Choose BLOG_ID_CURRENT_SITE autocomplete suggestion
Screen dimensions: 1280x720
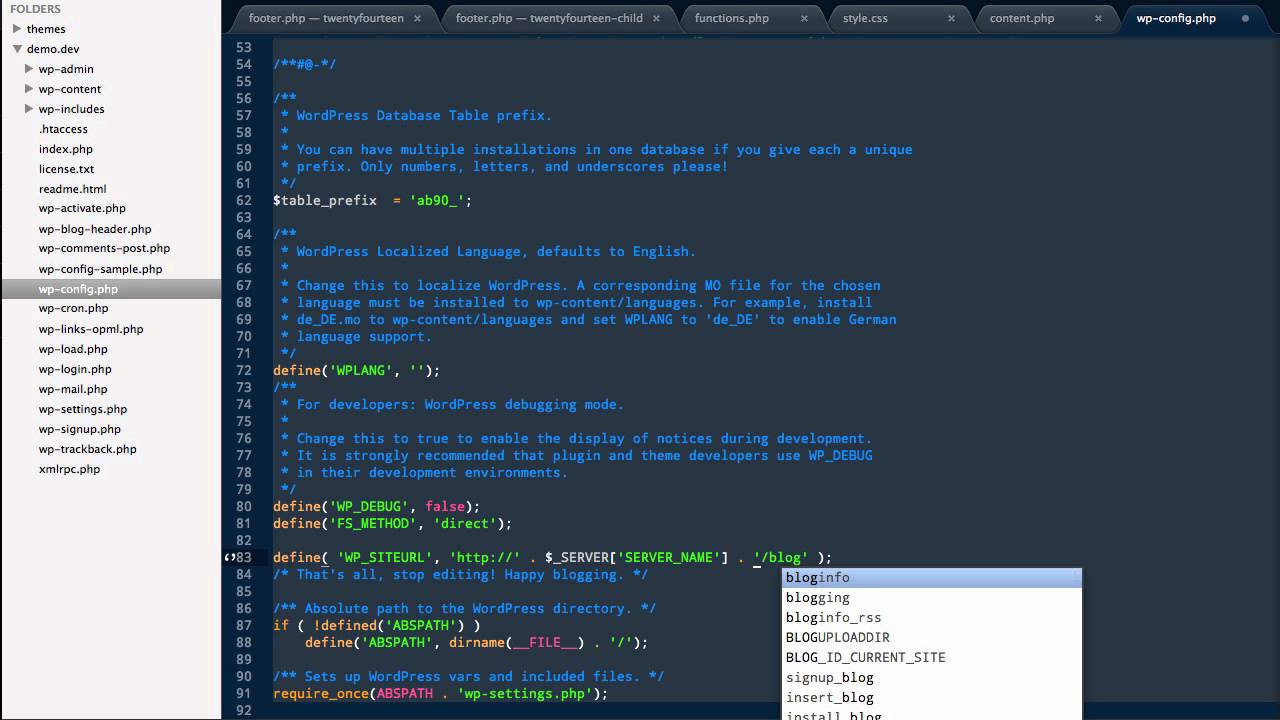(931, 657)
